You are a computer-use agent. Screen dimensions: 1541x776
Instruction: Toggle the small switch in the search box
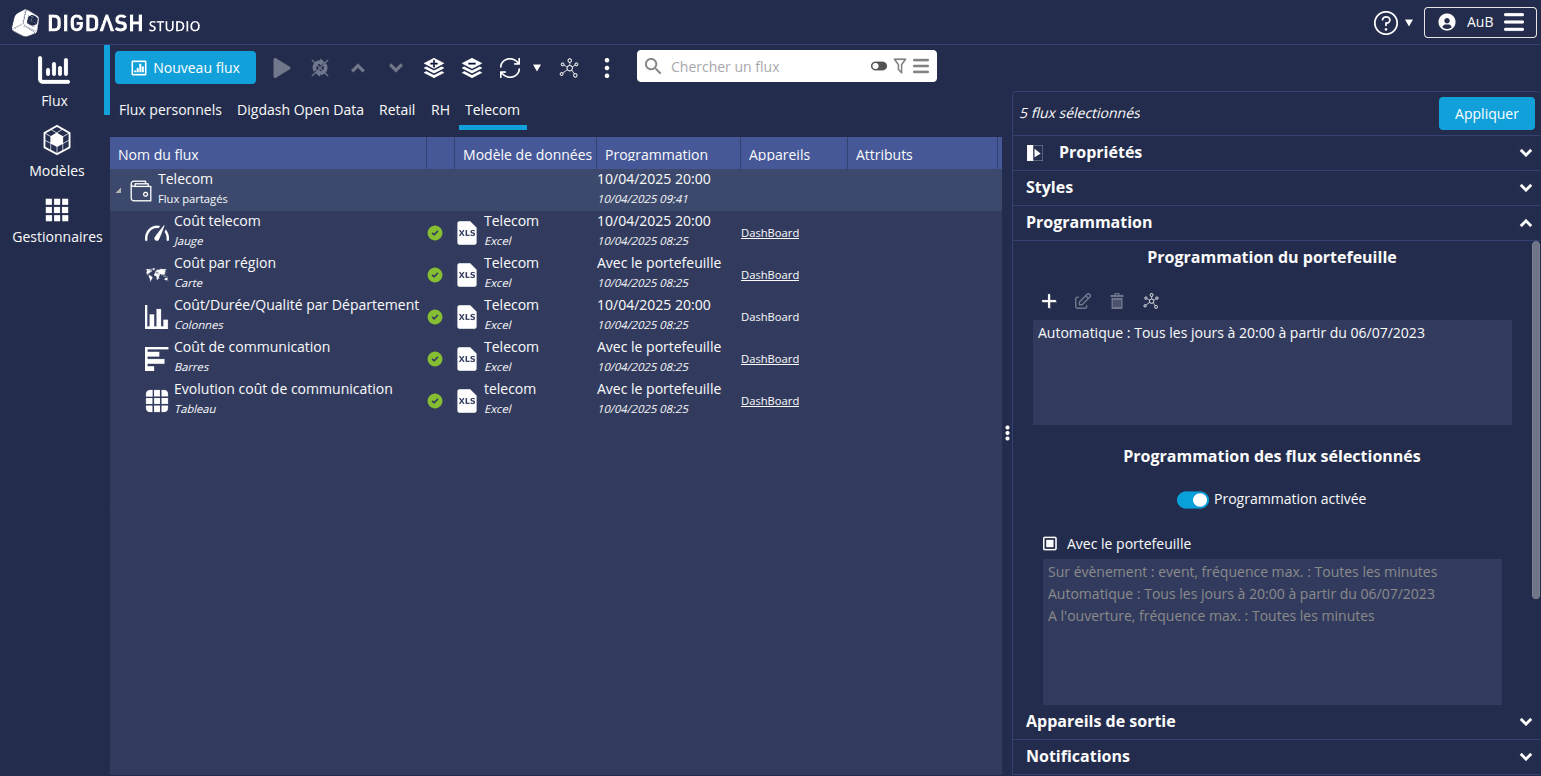pyautogui.click(x=878, y=67)
